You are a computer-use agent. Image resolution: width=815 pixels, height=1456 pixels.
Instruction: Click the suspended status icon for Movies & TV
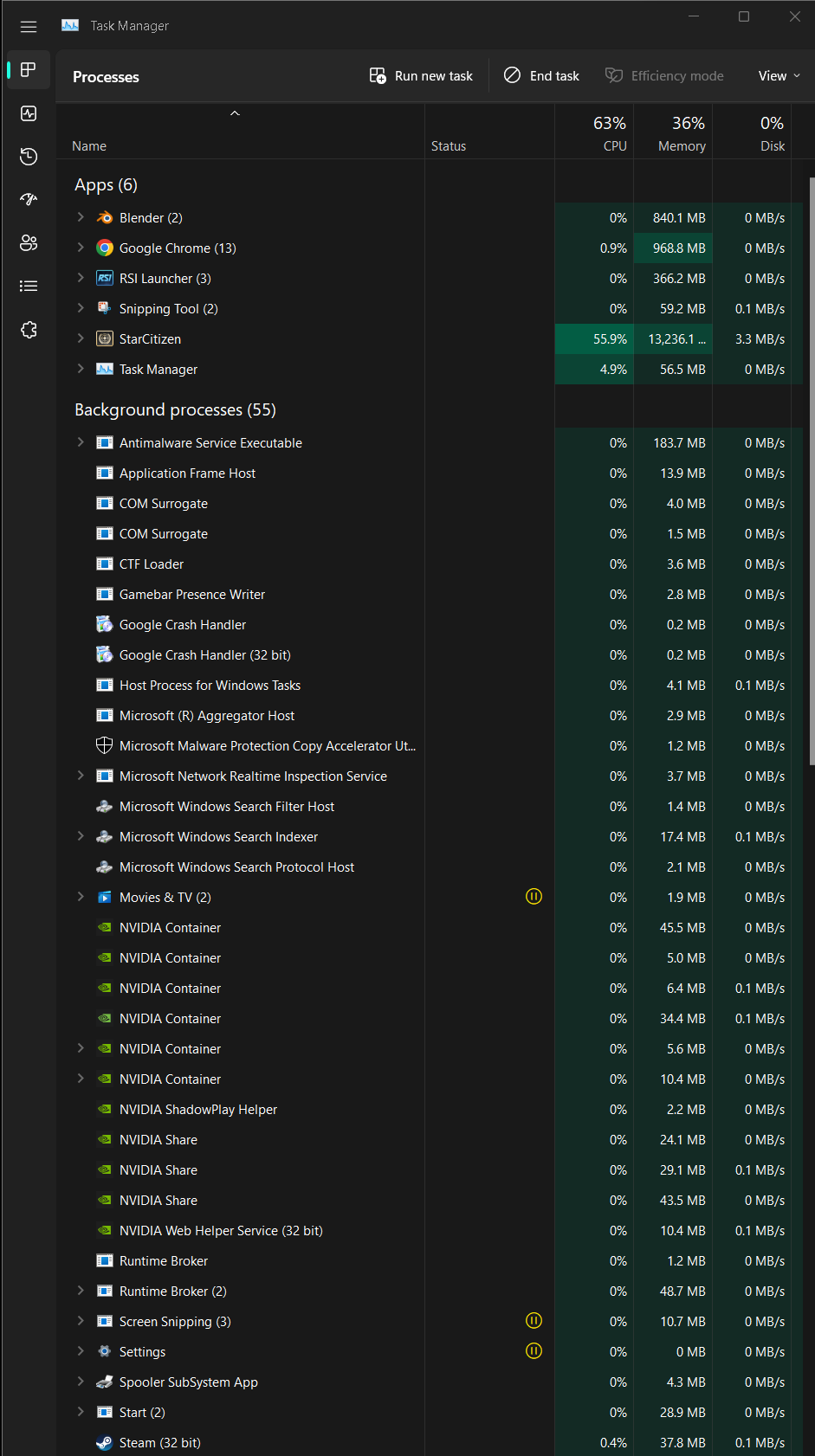point(534,896)
